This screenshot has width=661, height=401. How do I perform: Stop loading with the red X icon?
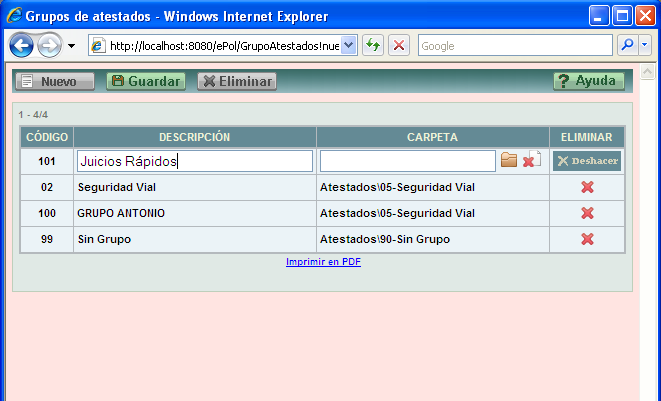399,45
